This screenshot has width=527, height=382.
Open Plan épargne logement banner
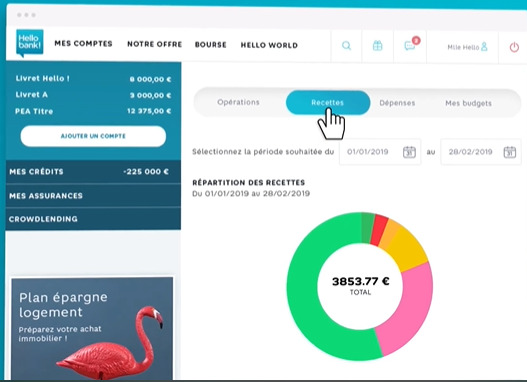coord(92,328)
